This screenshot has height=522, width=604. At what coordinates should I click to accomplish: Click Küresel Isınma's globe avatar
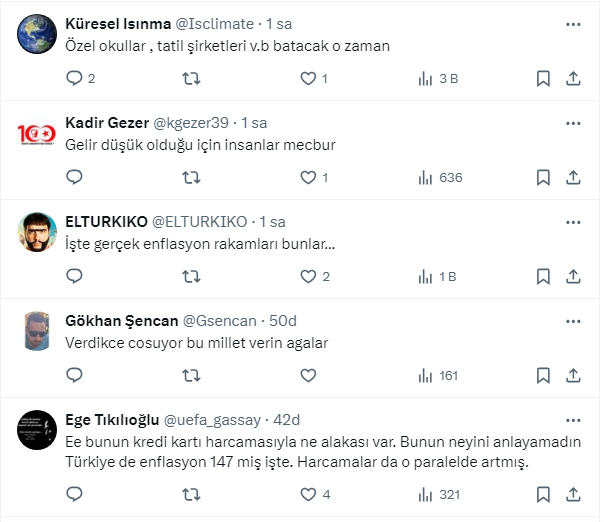(37, 33)
